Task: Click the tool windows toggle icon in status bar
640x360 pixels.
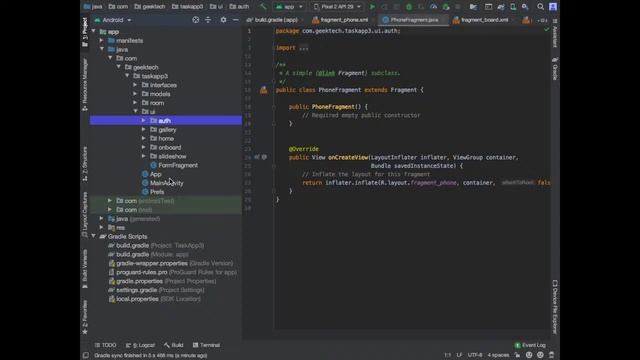Action: coord(86,356)
